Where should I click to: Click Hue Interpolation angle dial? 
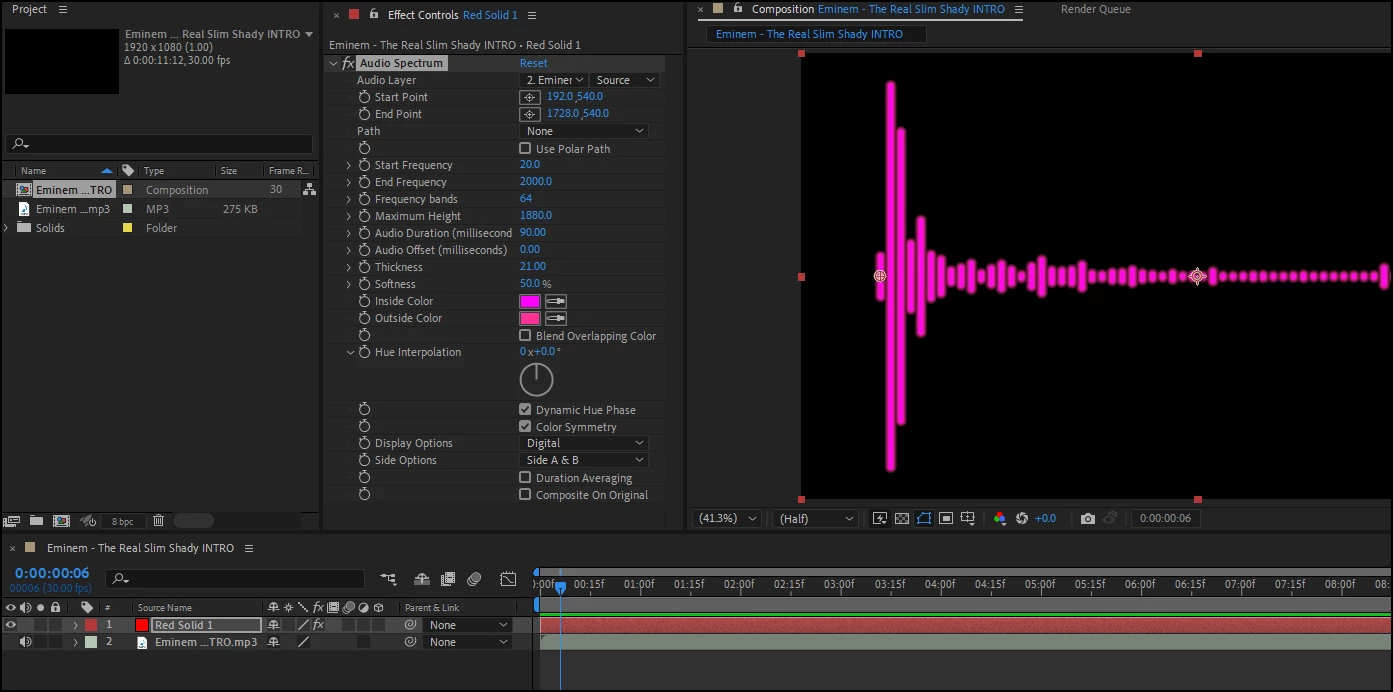click(537, 379)
